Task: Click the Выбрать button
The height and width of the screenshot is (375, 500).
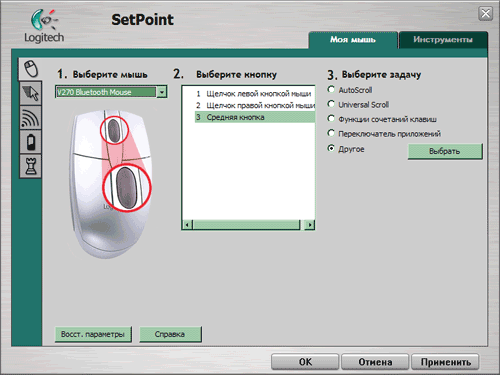Action: [x=445, y=151]
